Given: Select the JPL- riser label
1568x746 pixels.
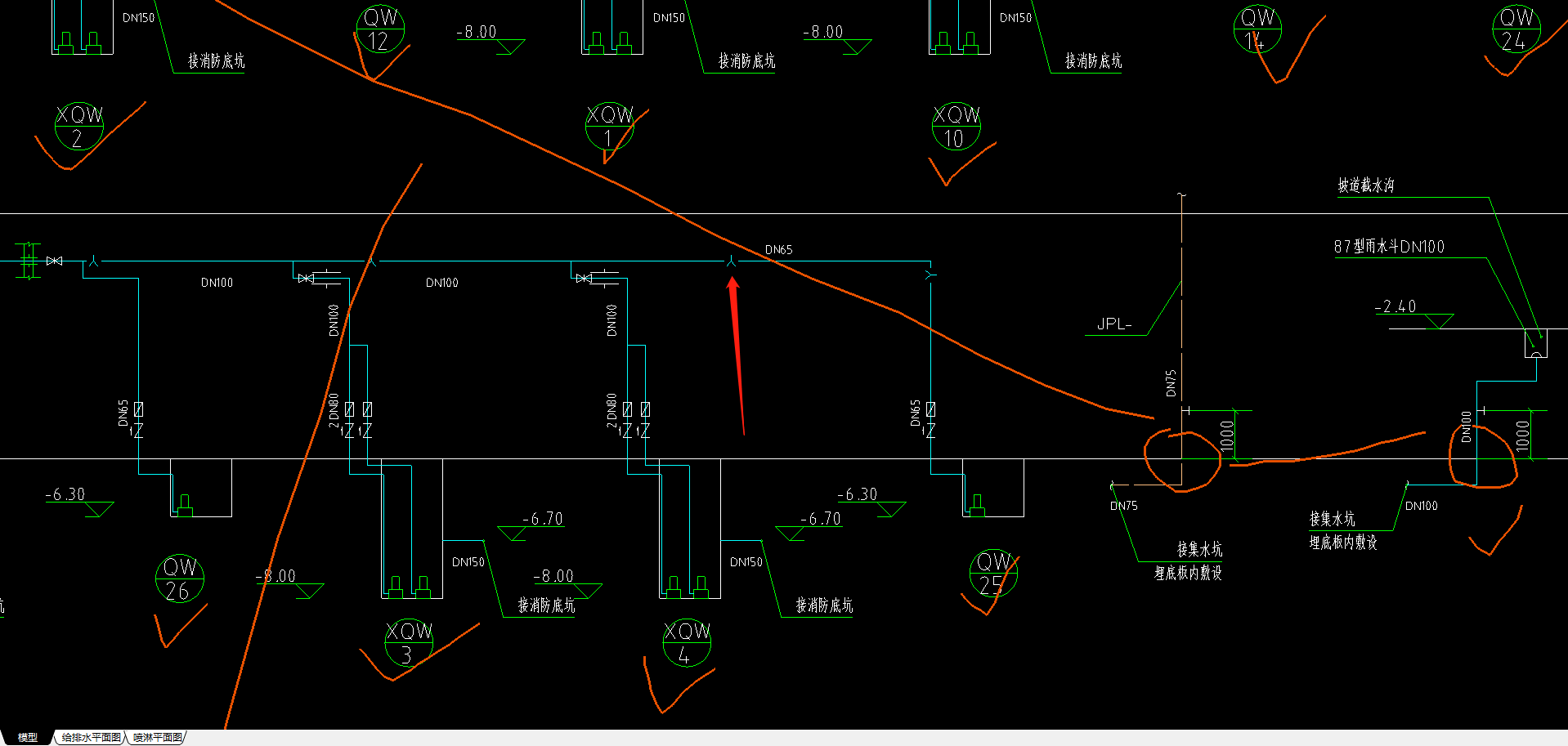Looking at the screenshot, I should pos(1114,324).
